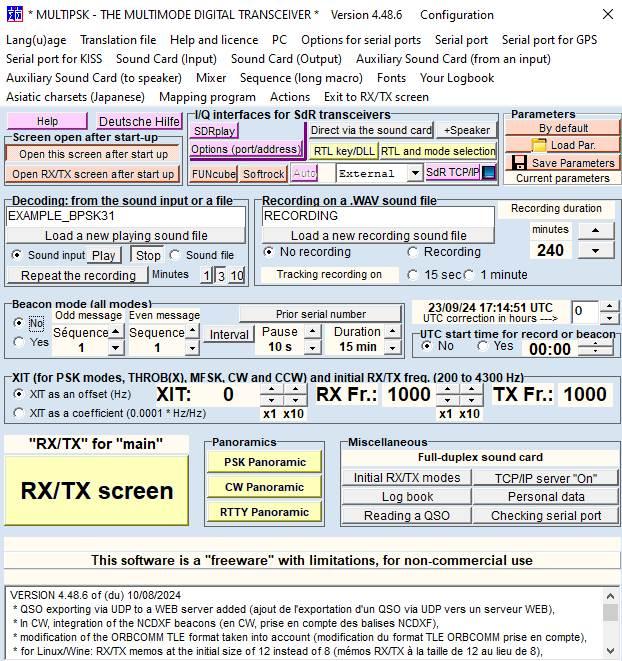The image size is (622, 661).
Task: Click the Stop playback button
Action: point(148,255)
